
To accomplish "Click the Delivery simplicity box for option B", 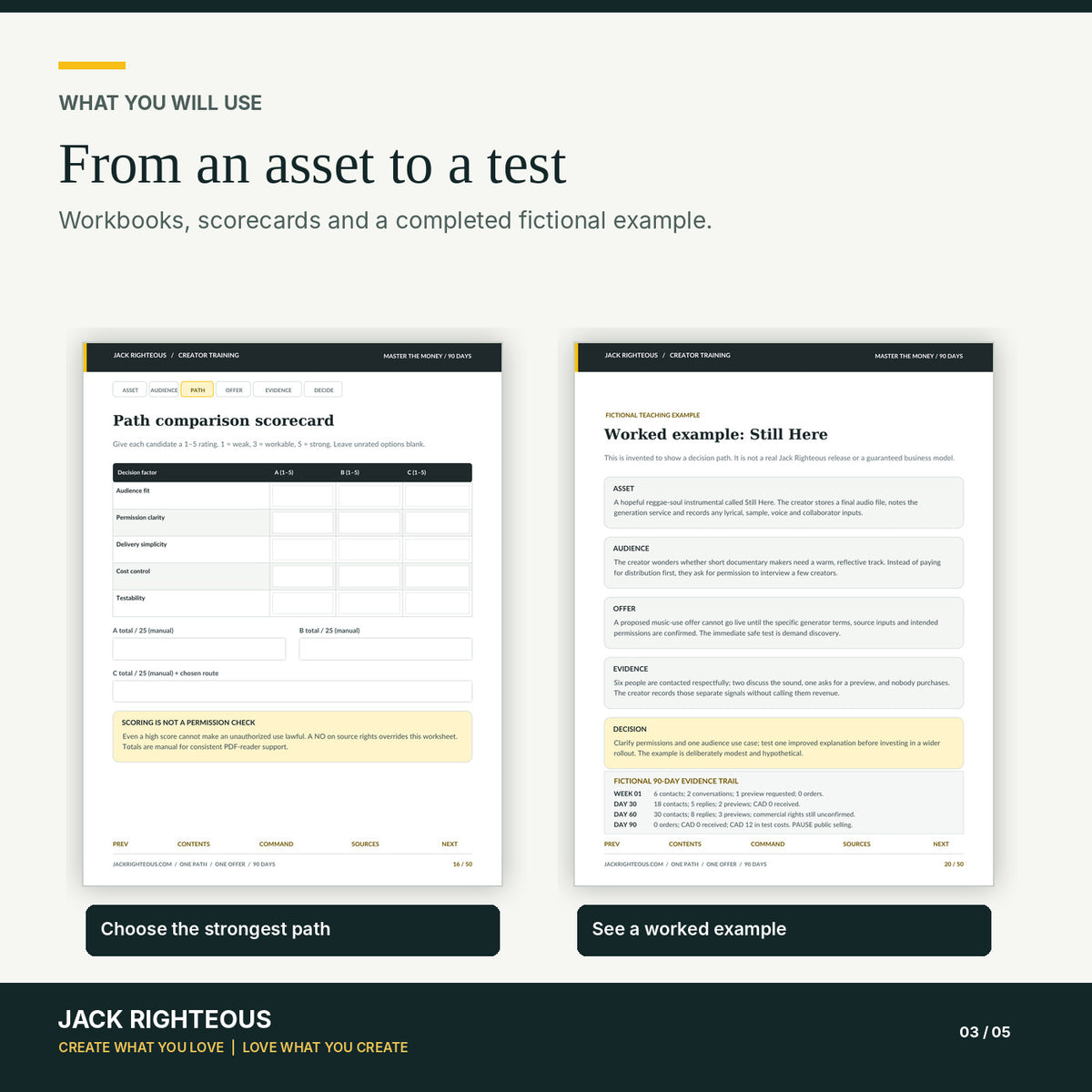I will pos(369,550).
